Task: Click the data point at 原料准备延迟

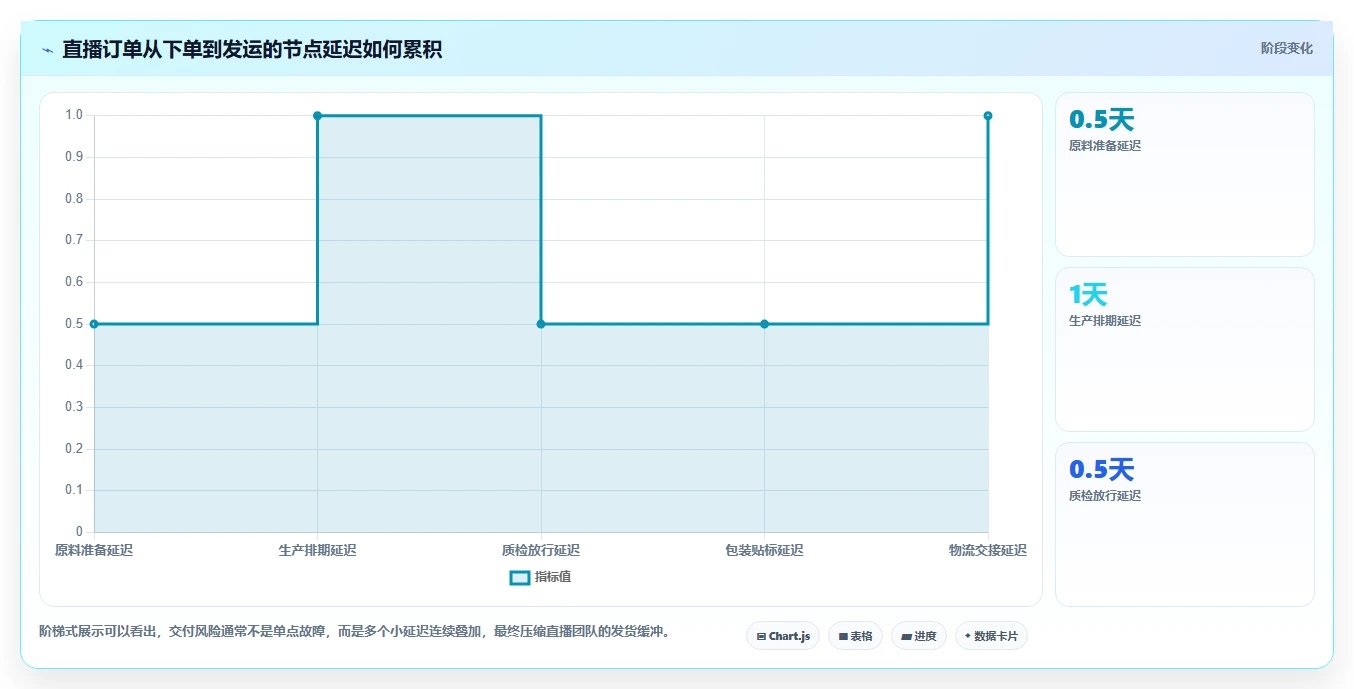Action: 94,324
